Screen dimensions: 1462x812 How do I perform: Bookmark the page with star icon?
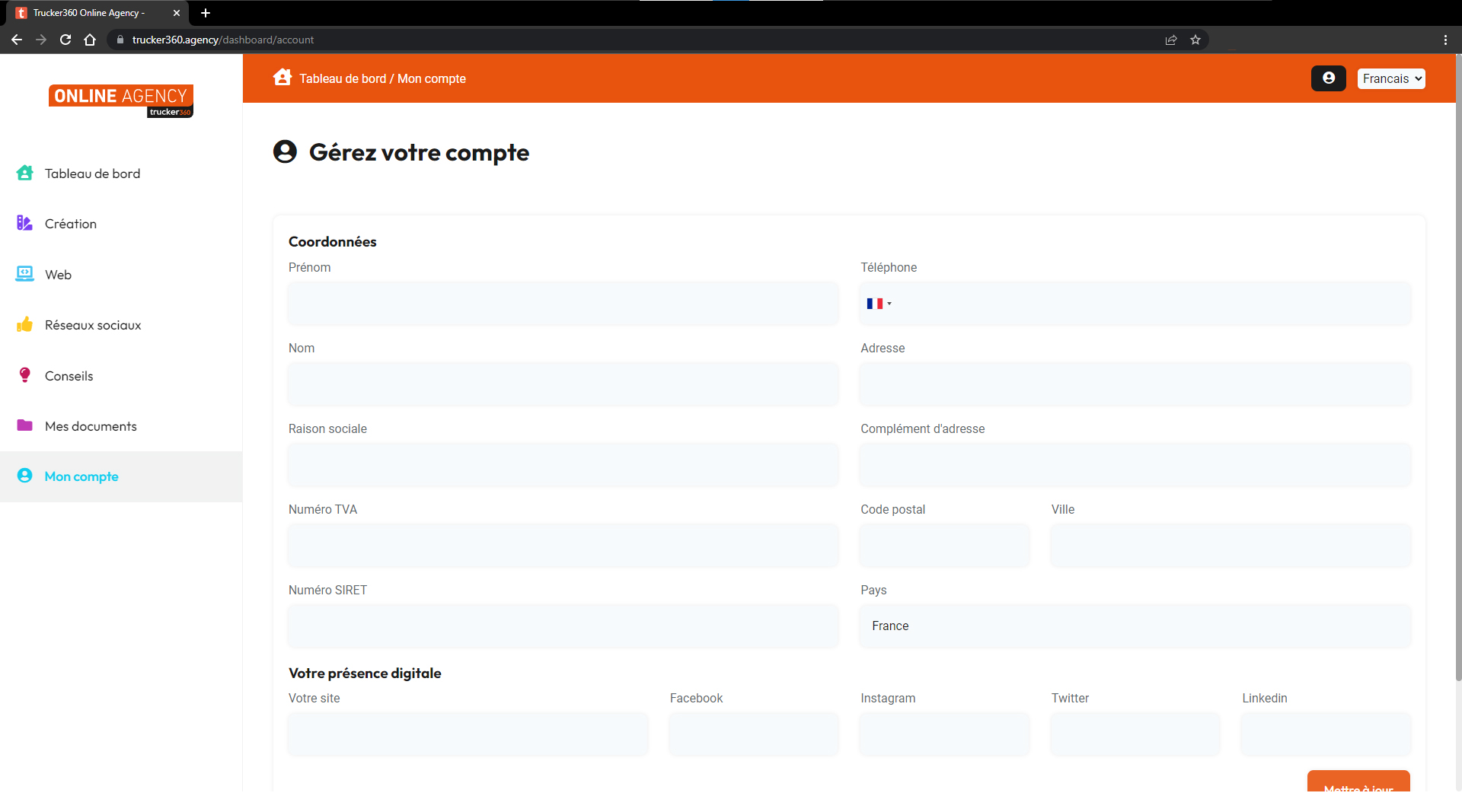pos(1195,40)
